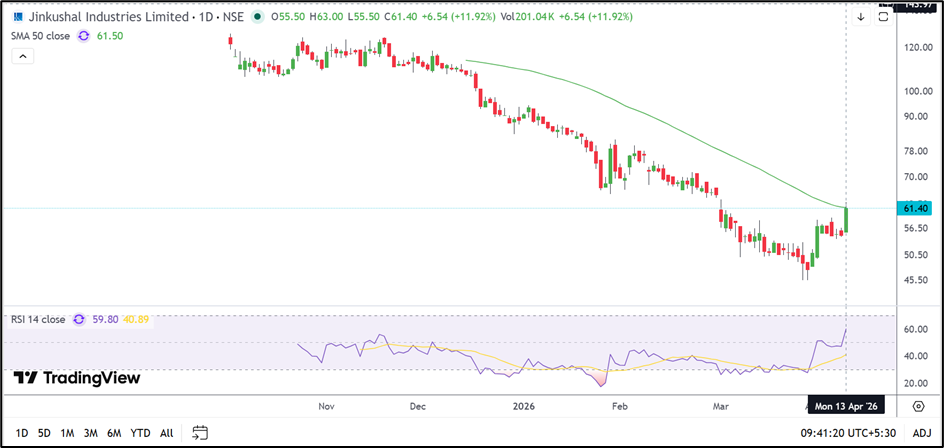Select the 1D time range
The image size is (944, 448).
[21, 433]
